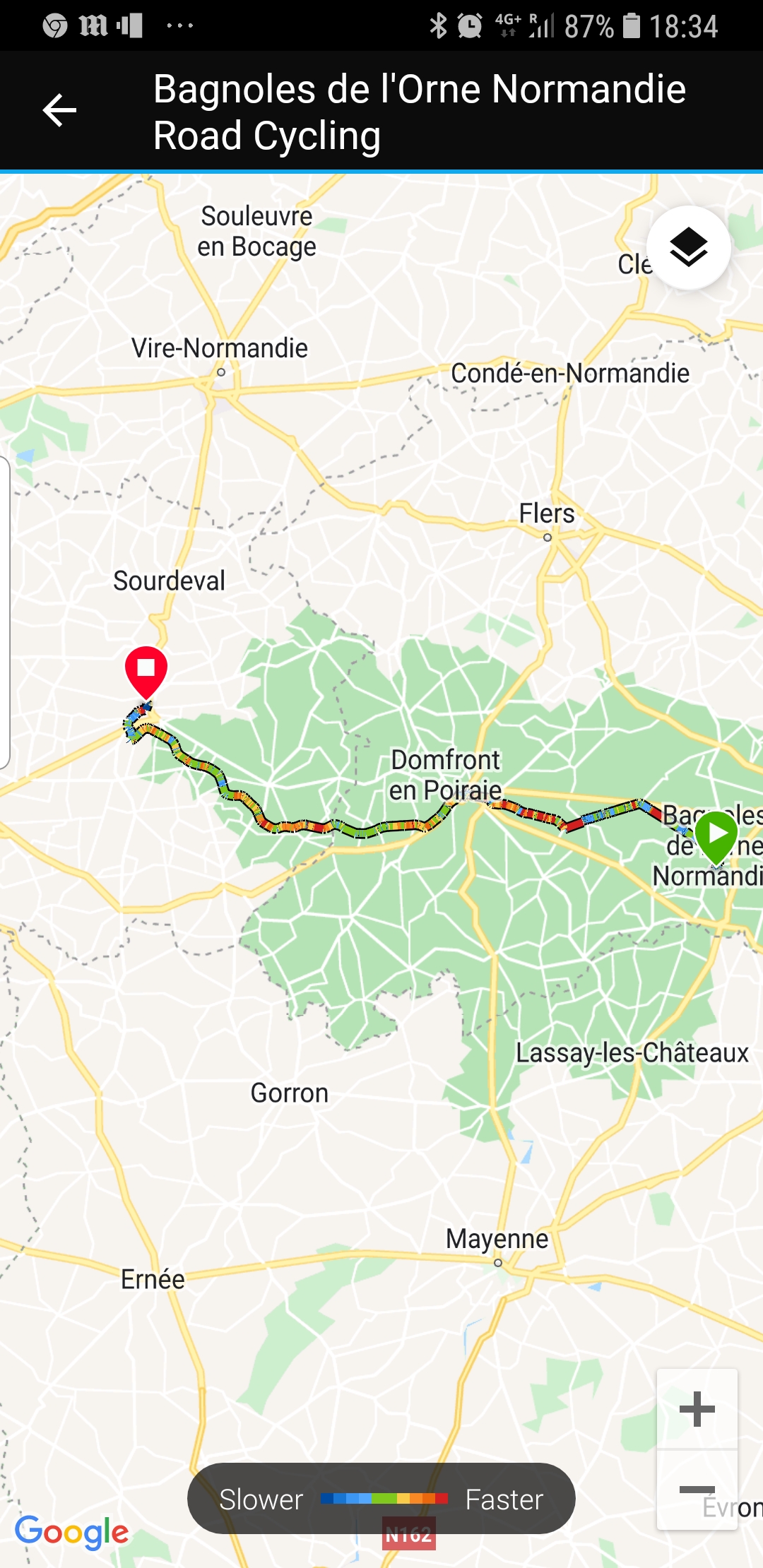Tap the Vire-Normandie town label
The height and width of the screenshot is (1568, 763).
(x=220, y=348)
